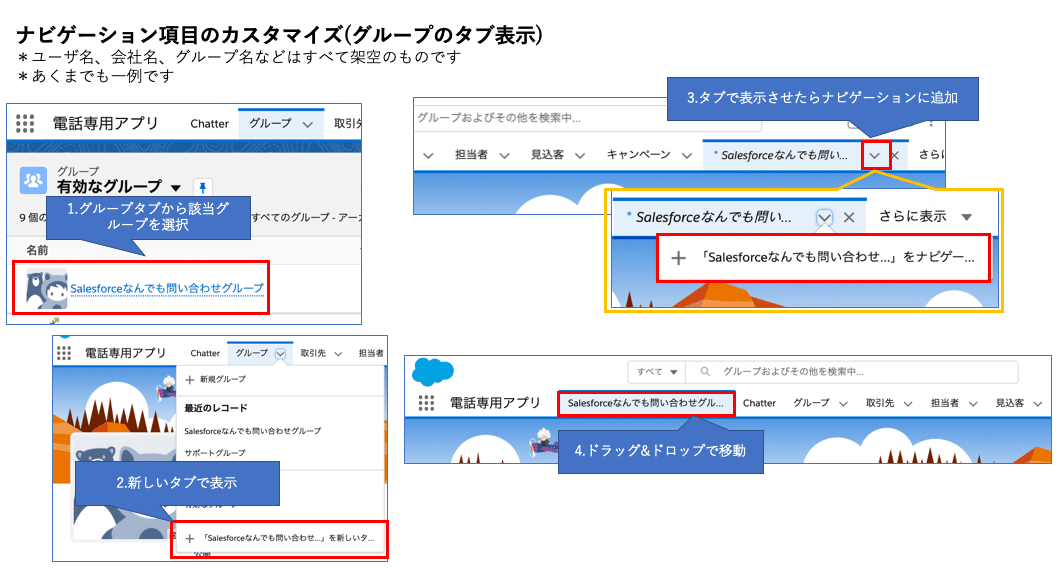Select the Chatter tab in step 2 screenshot
Screen dimensions: 1059x573
[x=205, y=353]
